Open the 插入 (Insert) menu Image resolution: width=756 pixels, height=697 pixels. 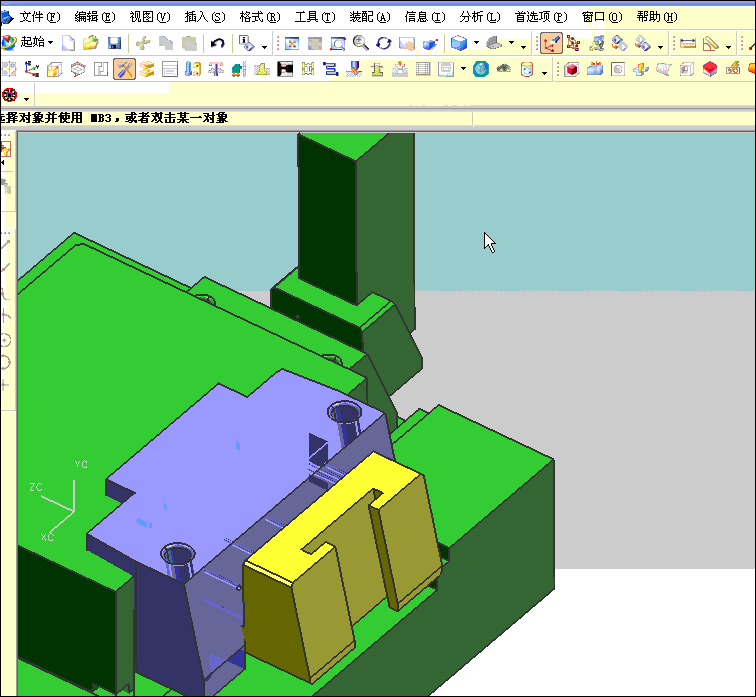(204, 17)
